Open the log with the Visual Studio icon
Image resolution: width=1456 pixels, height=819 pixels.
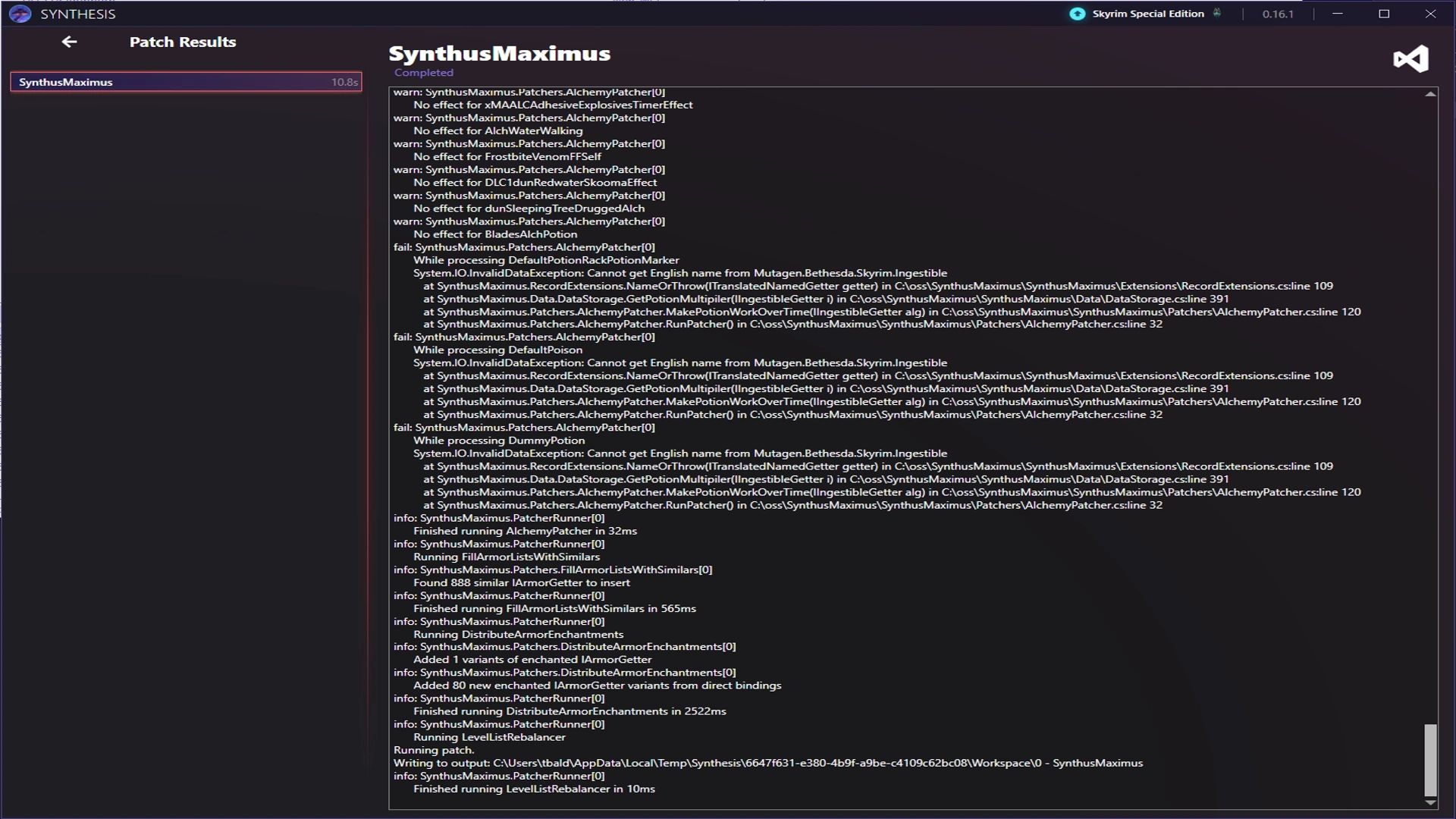[1410, 58]
